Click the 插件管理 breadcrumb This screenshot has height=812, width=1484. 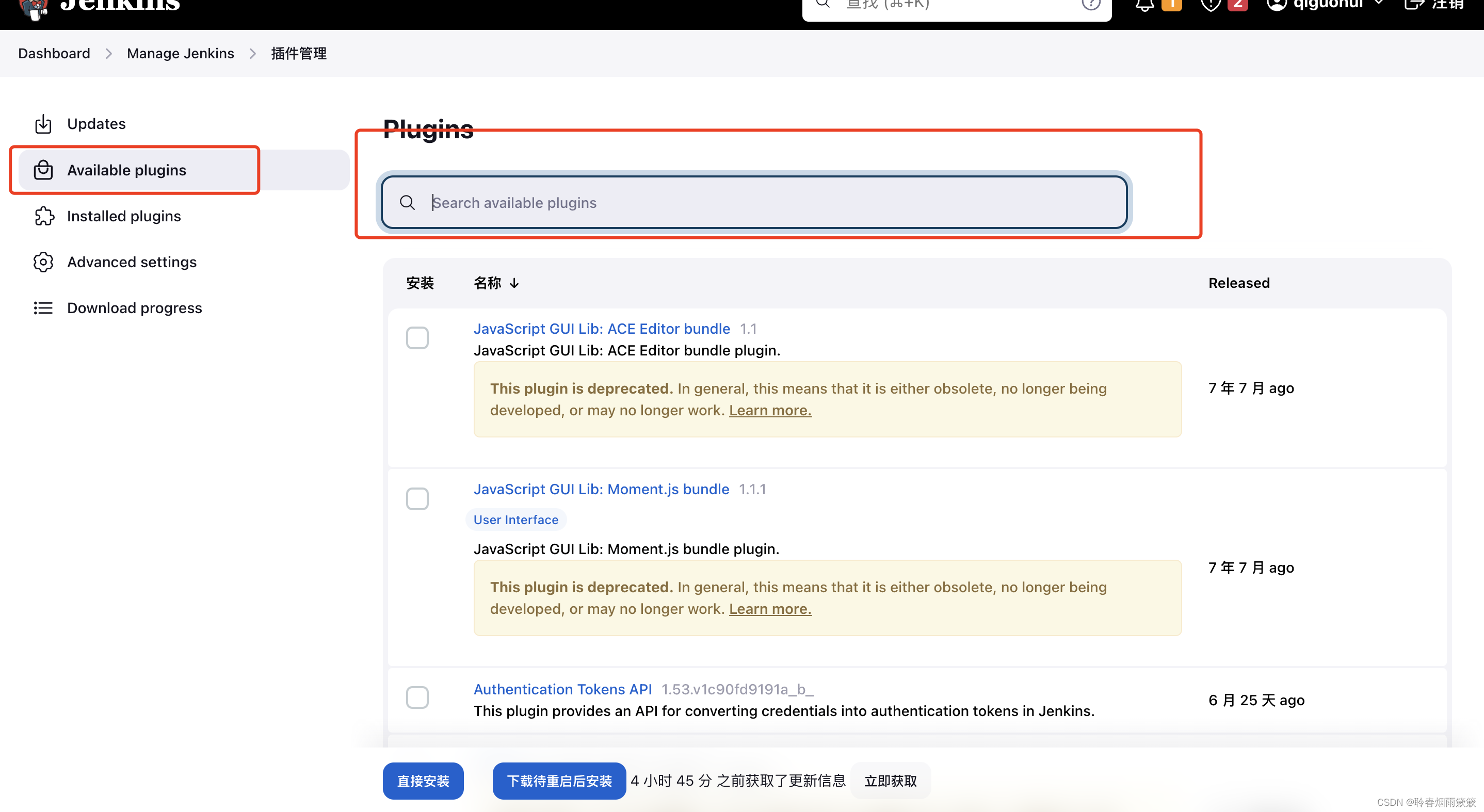(x=298, y=53)
